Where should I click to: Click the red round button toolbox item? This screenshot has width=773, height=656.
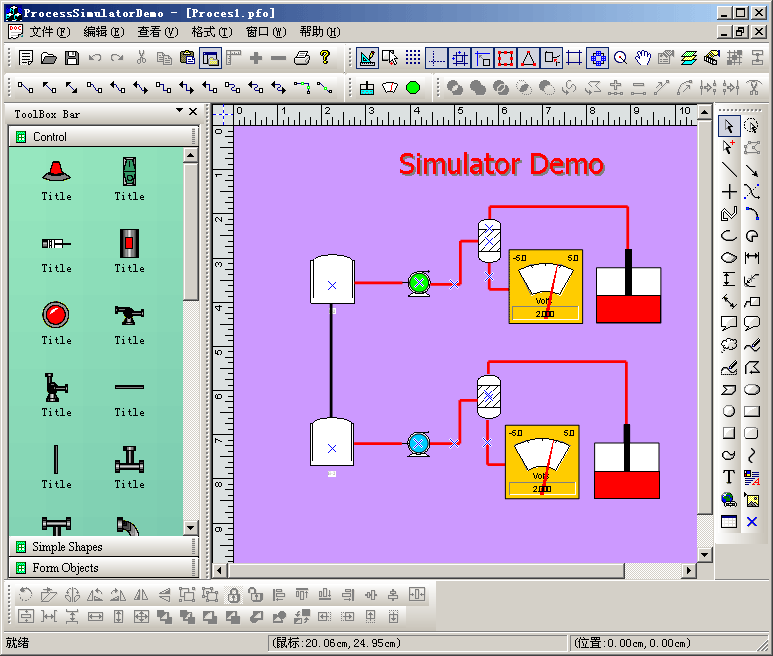click(x=56, y=316)
